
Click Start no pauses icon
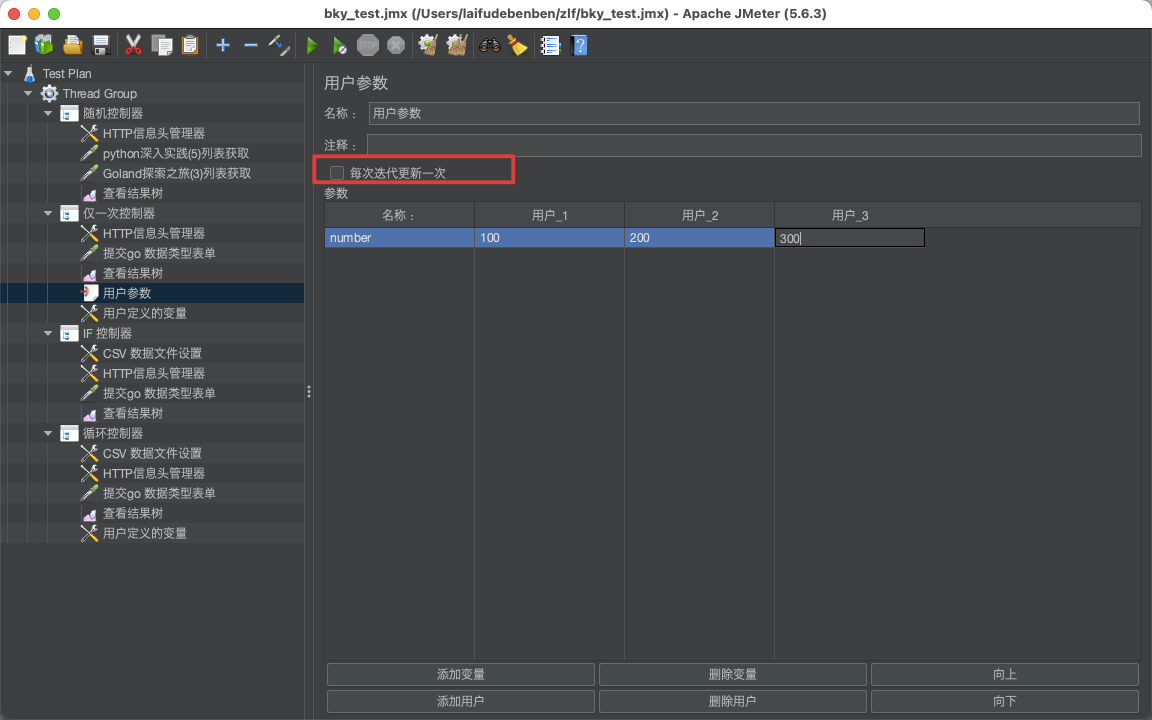coord(339,46)
